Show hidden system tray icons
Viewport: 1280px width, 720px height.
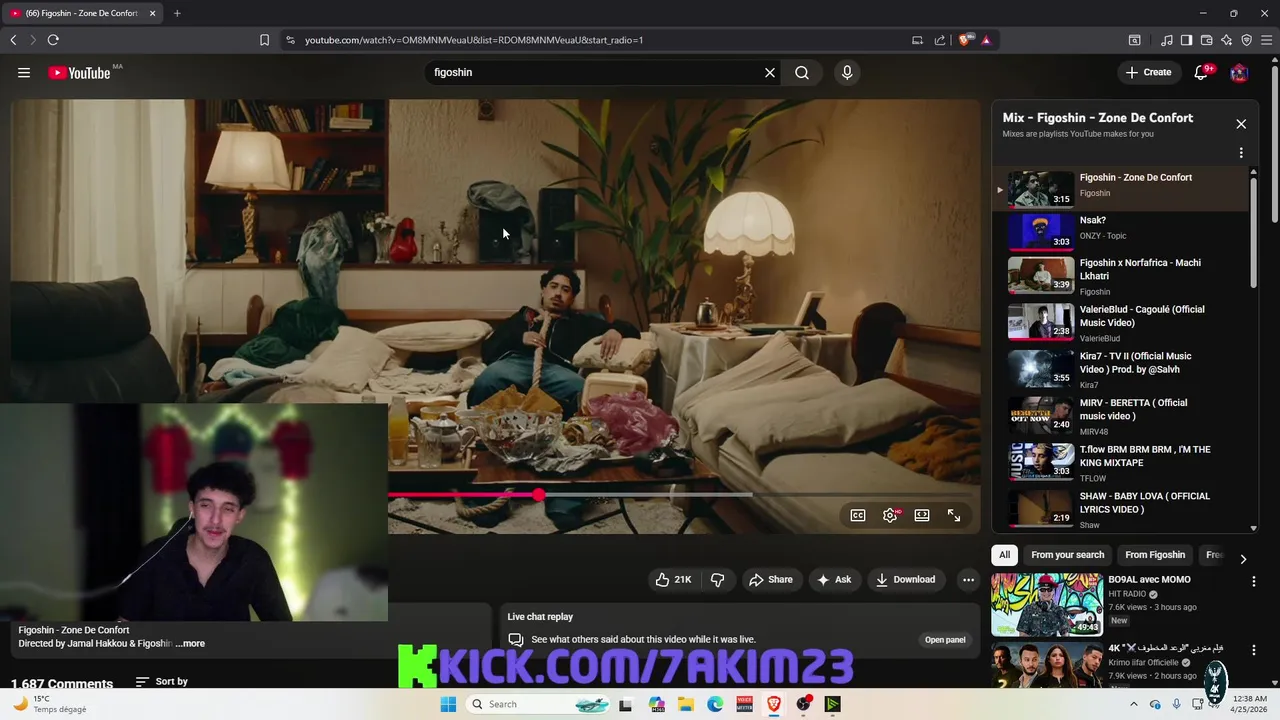pyautogui.click(x=1133, y=704)
